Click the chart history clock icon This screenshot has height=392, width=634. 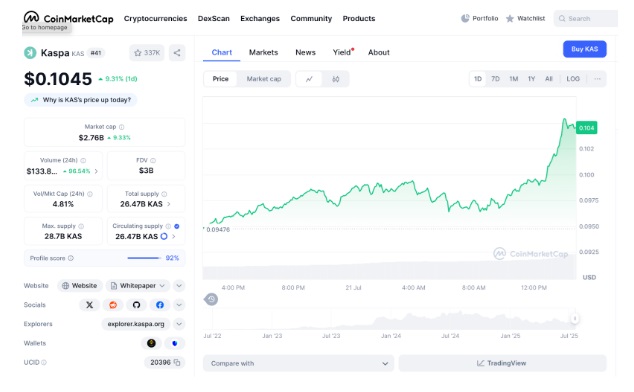click(x=211, y=299)
